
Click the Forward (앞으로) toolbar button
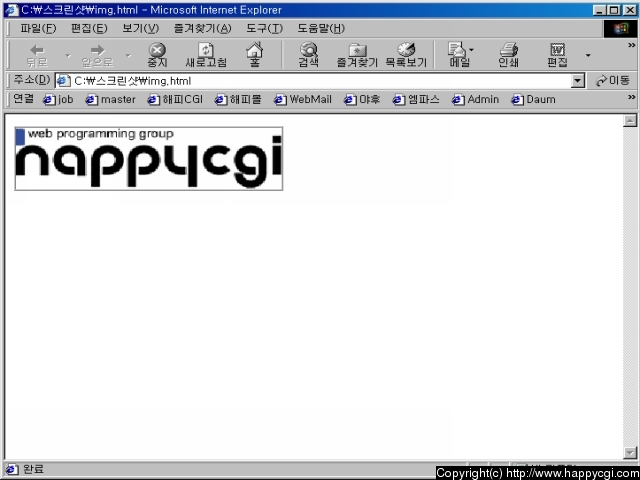[97, 55]
